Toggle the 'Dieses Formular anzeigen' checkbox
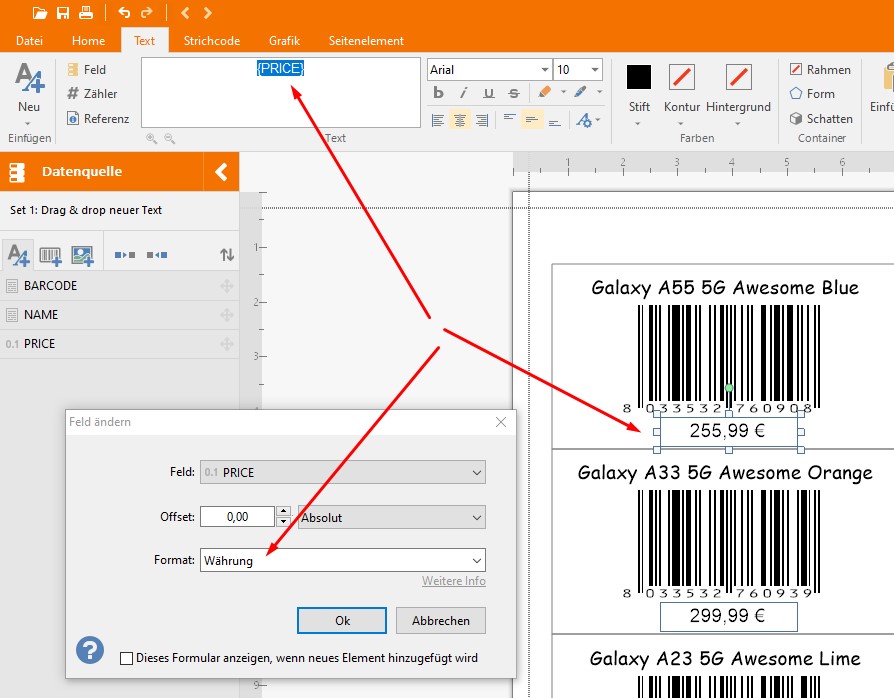Screen dimensions: 894x698 click(126, 658)
